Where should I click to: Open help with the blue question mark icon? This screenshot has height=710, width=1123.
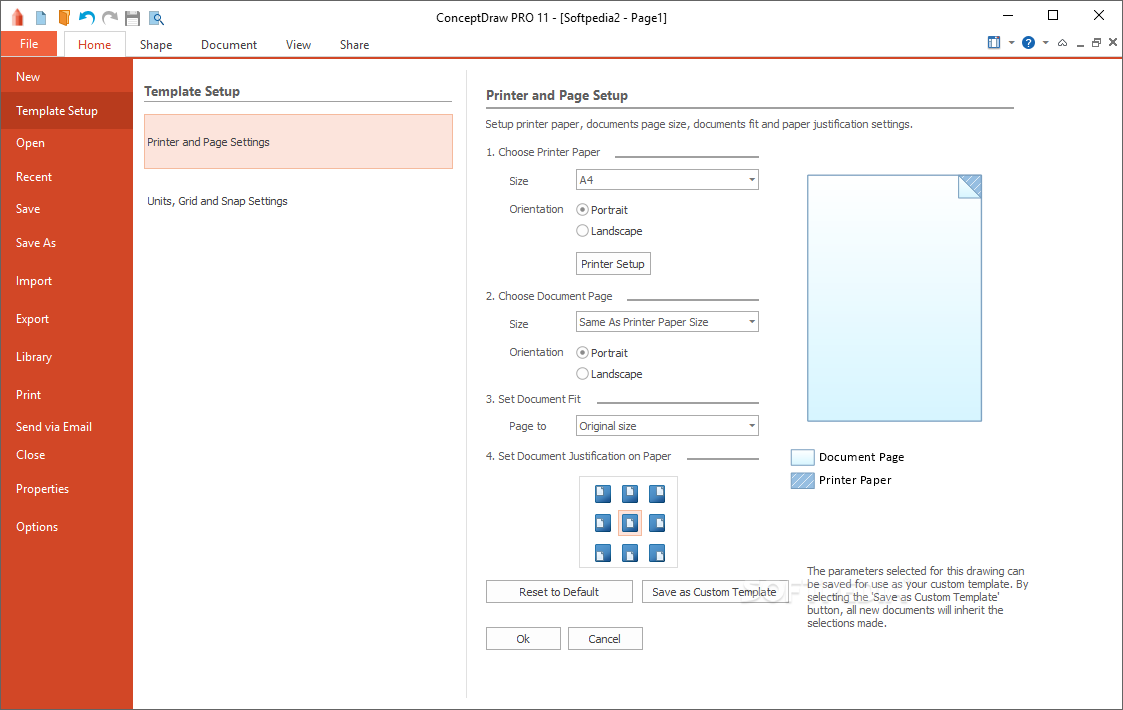[x=1028, y=42]
